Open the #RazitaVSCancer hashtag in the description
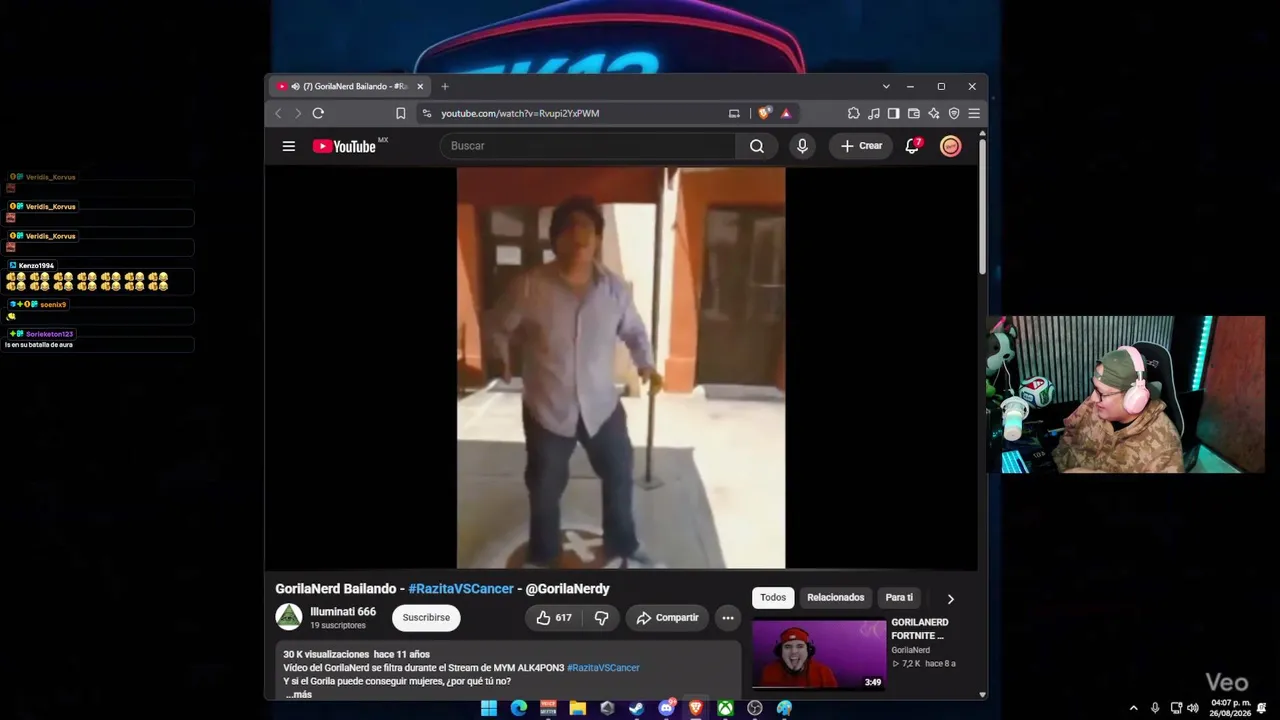Screen dimensions: 1280x720 point(603,668)
